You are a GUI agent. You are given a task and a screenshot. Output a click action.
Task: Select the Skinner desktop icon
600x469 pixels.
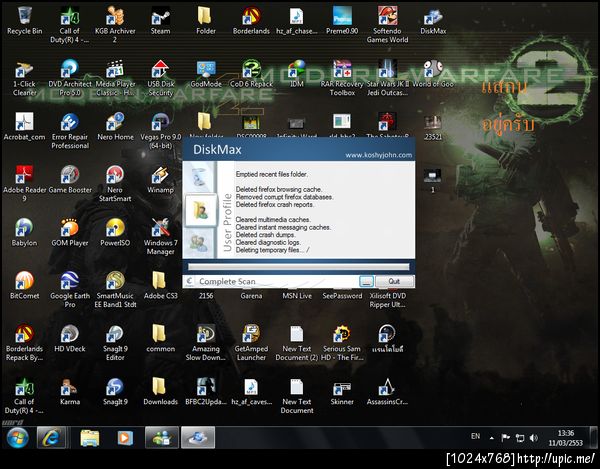click(342, 391)
